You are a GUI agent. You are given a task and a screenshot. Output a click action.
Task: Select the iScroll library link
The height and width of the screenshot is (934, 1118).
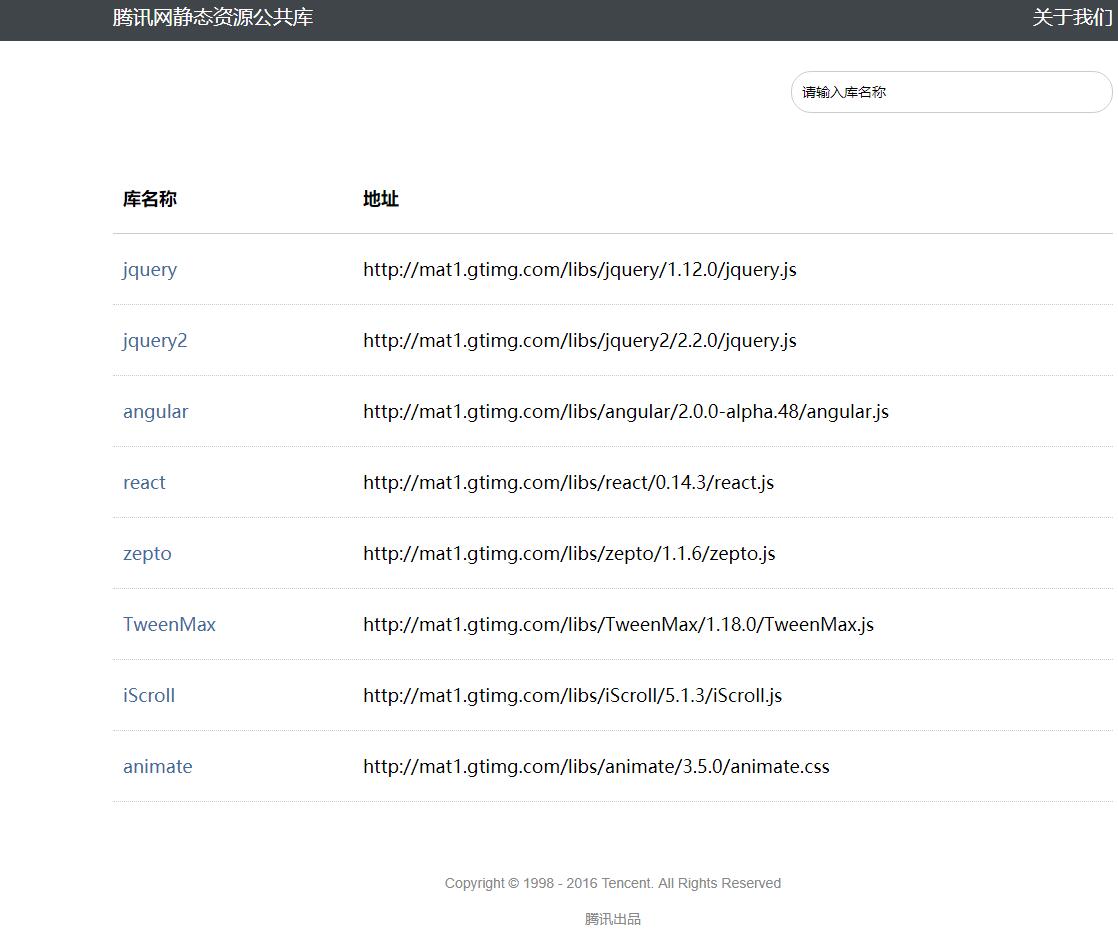(x=149, y=696)
